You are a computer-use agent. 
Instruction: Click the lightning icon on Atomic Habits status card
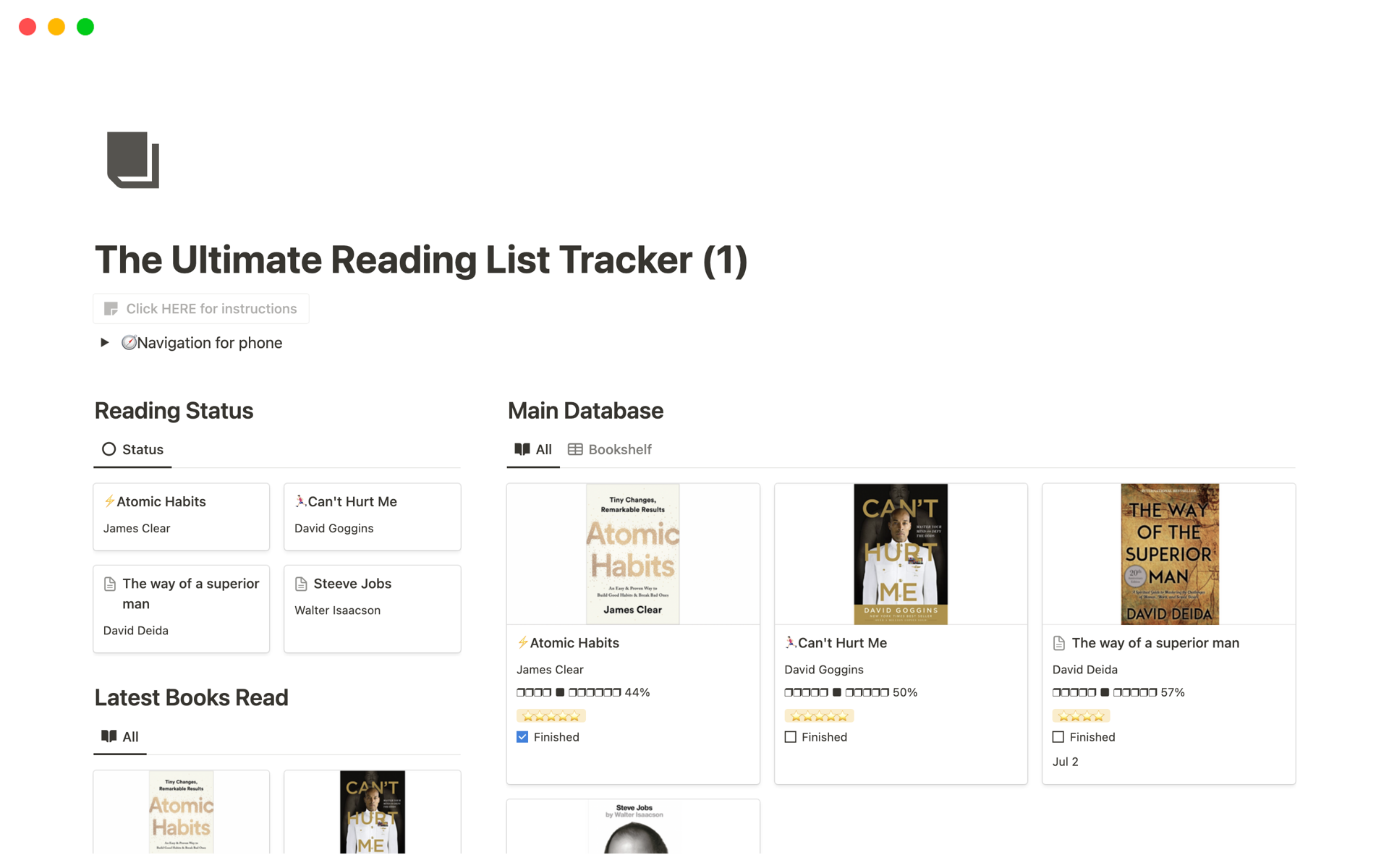point(109,501)
